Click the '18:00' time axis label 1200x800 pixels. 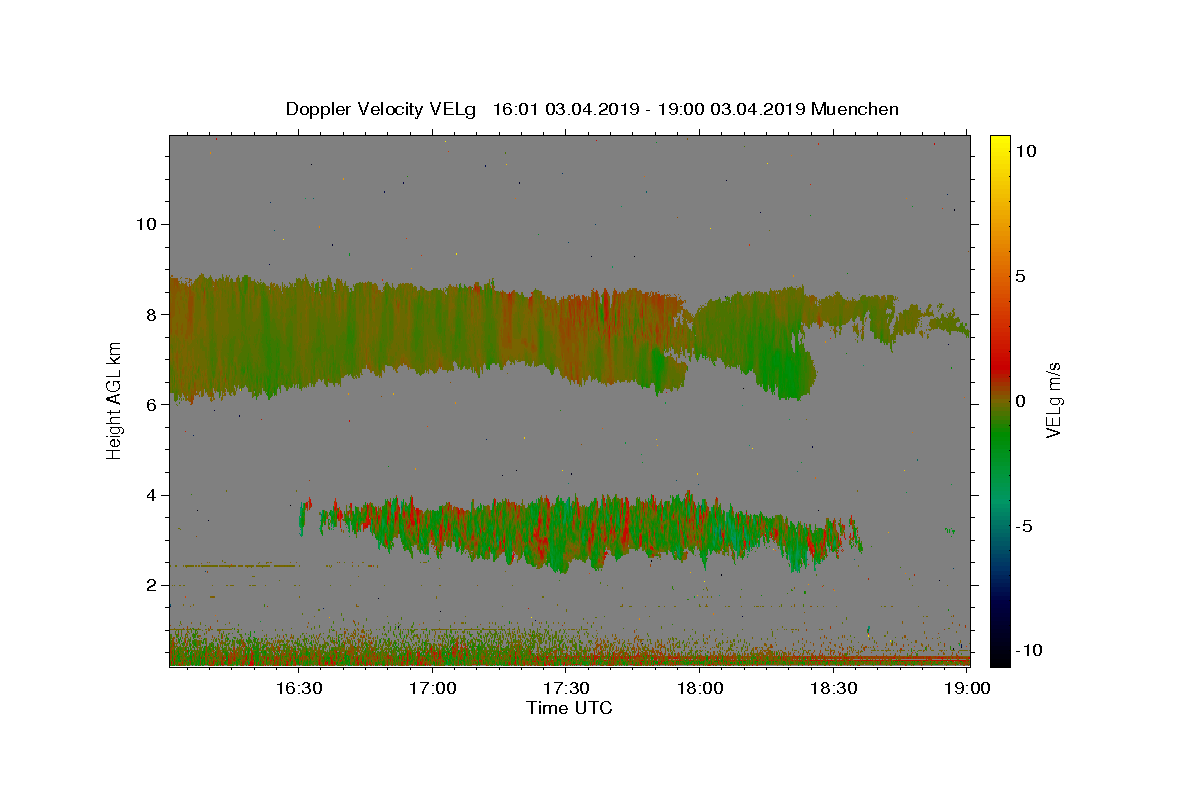pos(700,688)
